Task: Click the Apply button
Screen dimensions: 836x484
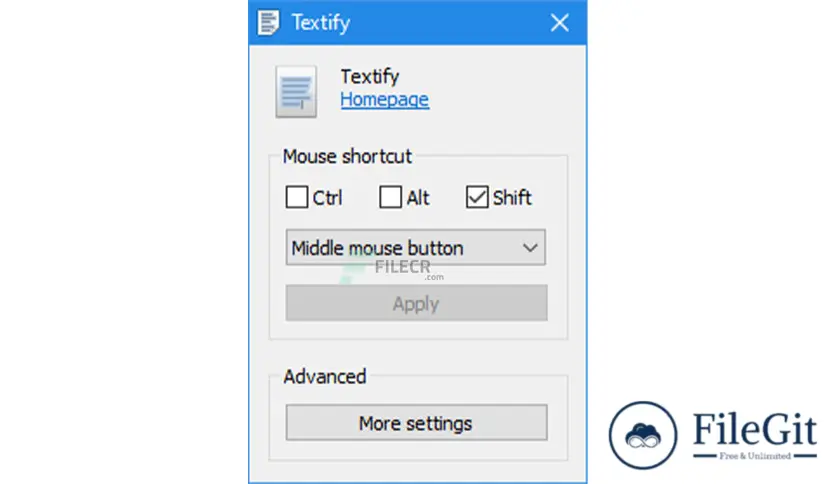Action: (416, 303)
